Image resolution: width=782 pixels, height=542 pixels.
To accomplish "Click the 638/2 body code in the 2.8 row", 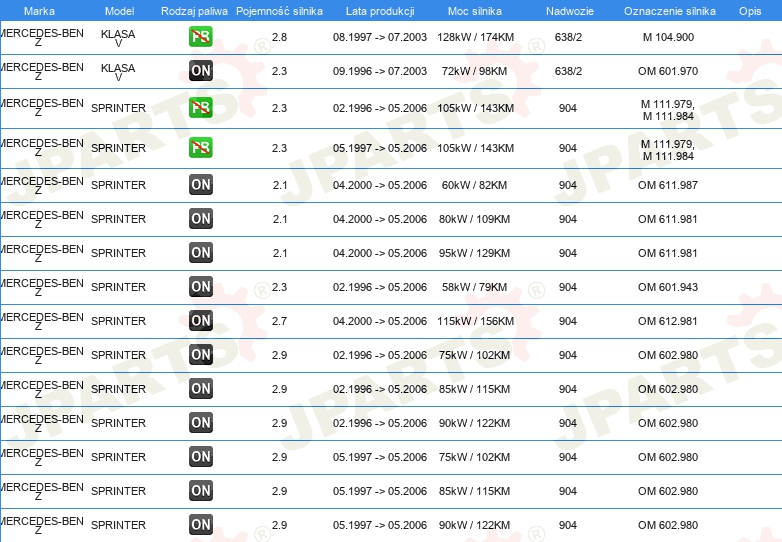I will [x=569, y=37].
